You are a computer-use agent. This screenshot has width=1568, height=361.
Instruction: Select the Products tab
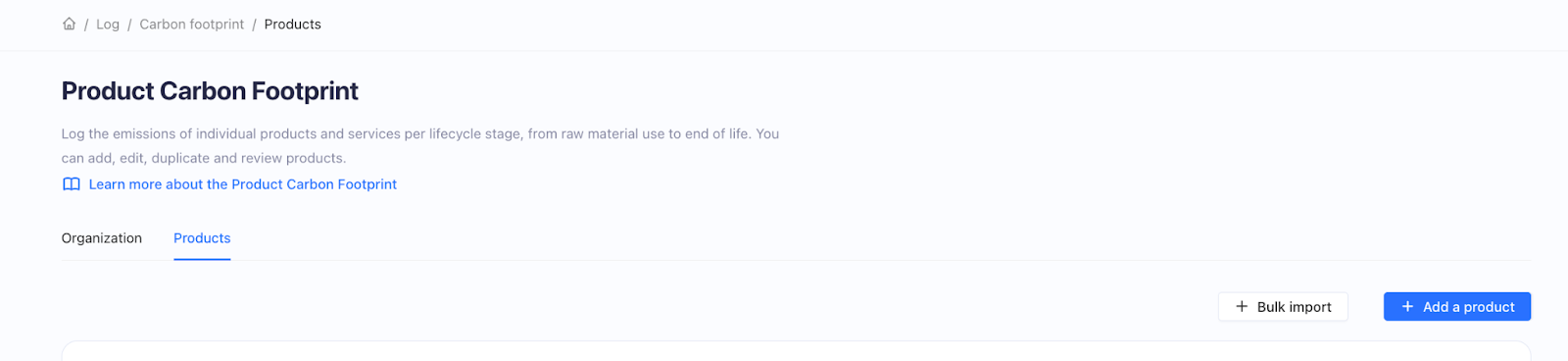coord(202,238)
